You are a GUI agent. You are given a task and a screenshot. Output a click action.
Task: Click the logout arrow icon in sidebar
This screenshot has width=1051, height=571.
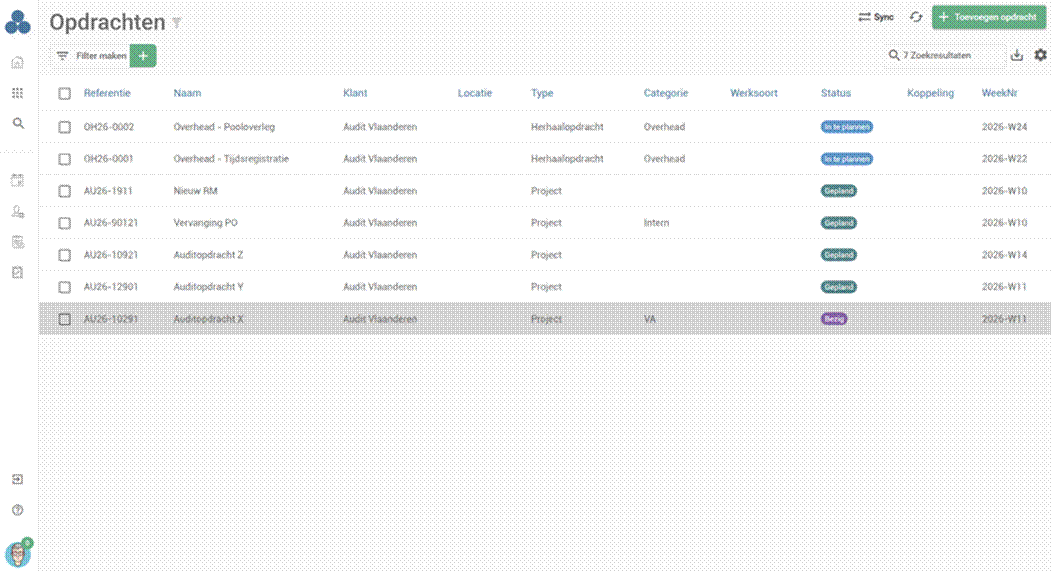pos(17,479)
